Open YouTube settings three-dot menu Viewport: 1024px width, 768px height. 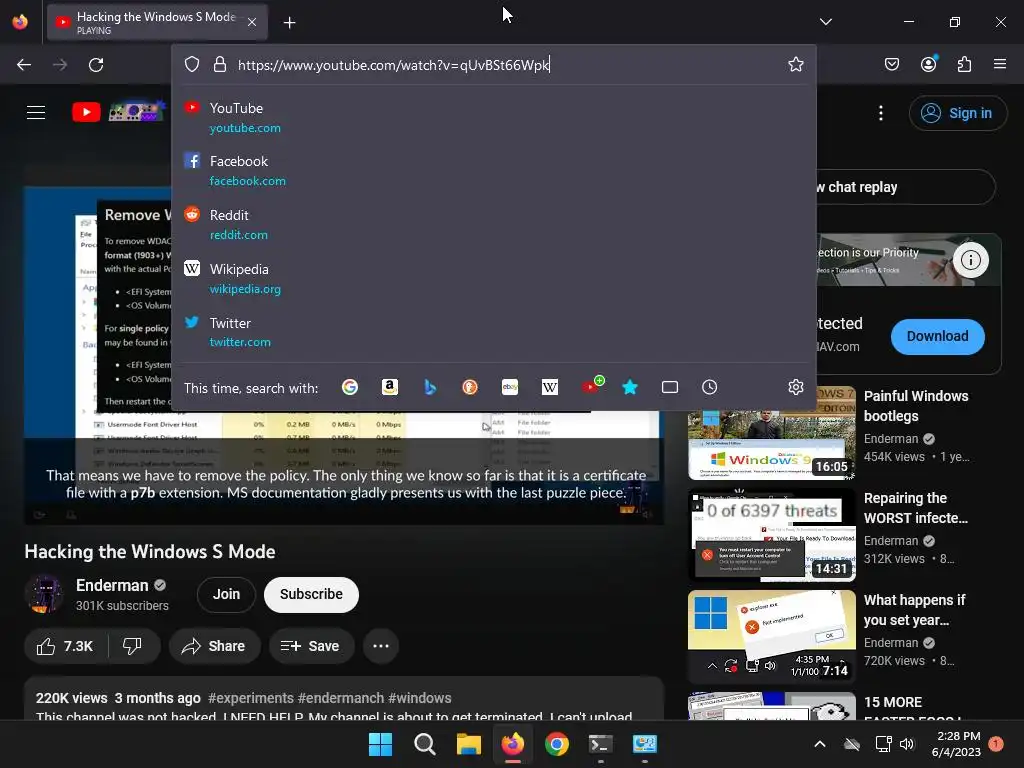tap(881, 113)
